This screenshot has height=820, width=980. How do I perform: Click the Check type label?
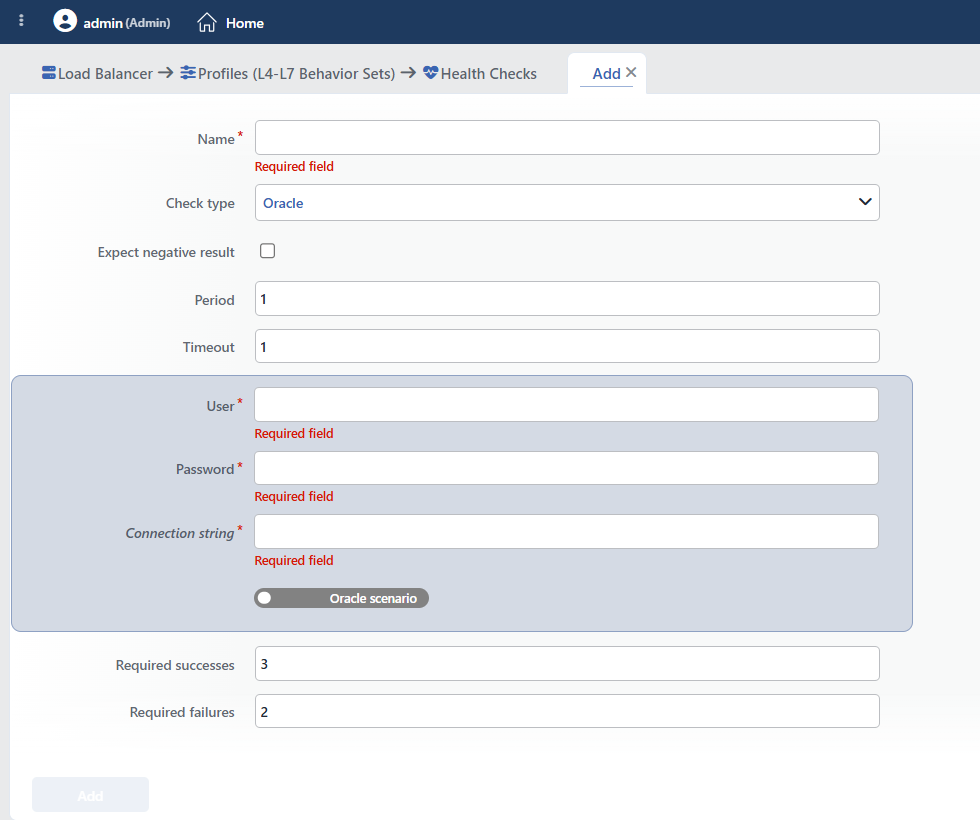click(200, 204)
